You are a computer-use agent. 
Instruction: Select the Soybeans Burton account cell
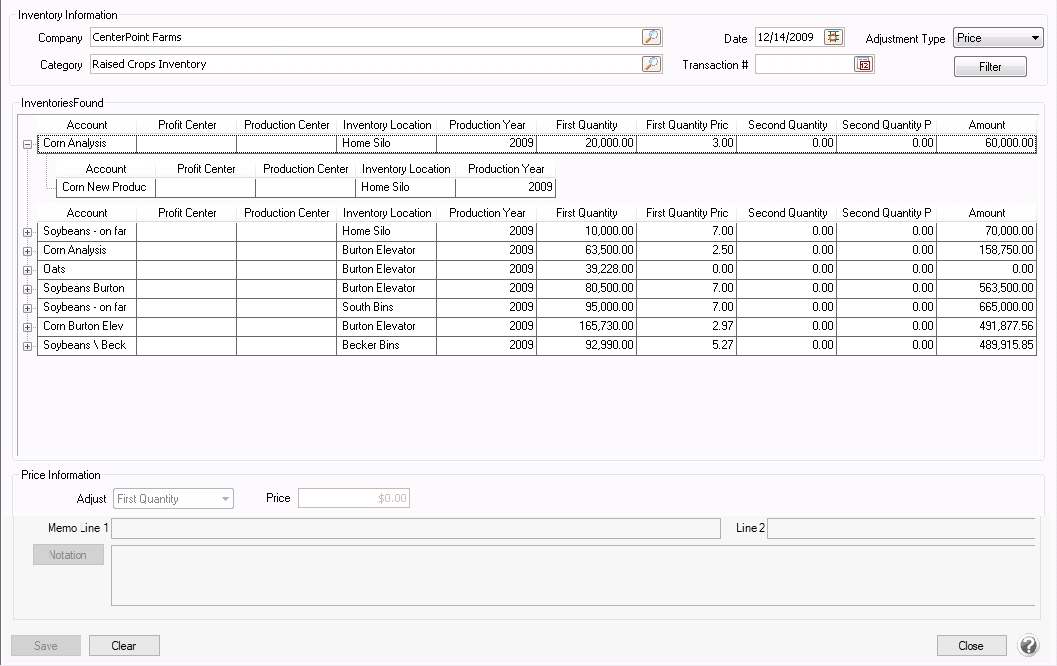(x=87, y=288)
